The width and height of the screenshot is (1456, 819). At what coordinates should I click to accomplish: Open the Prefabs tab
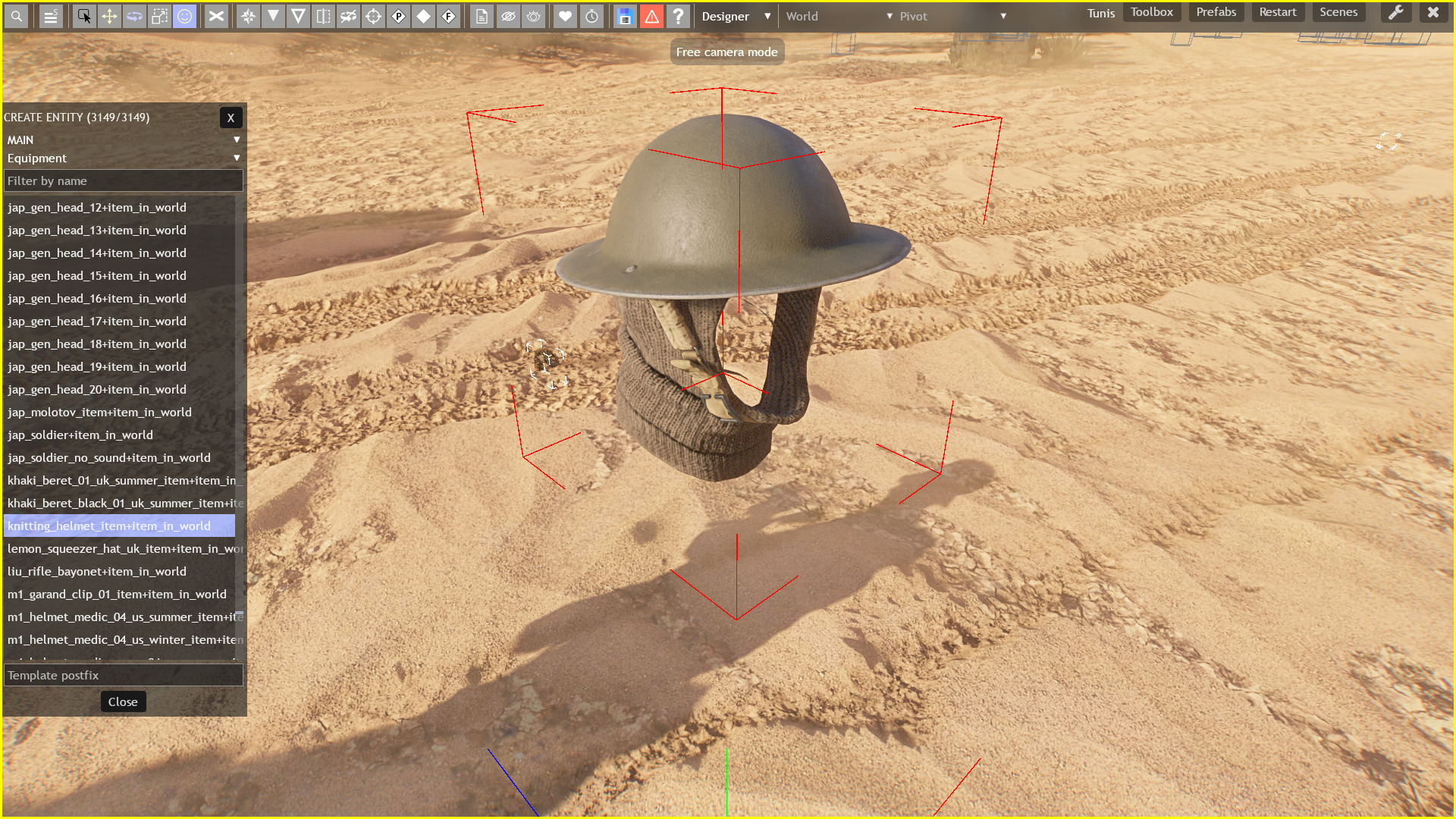coord(1216,12)
